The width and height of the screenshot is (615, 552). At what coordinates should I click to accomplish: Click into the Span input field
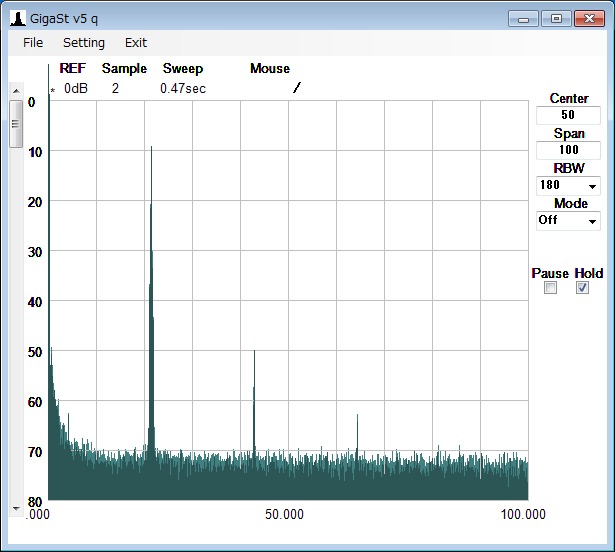coord(569,150)
